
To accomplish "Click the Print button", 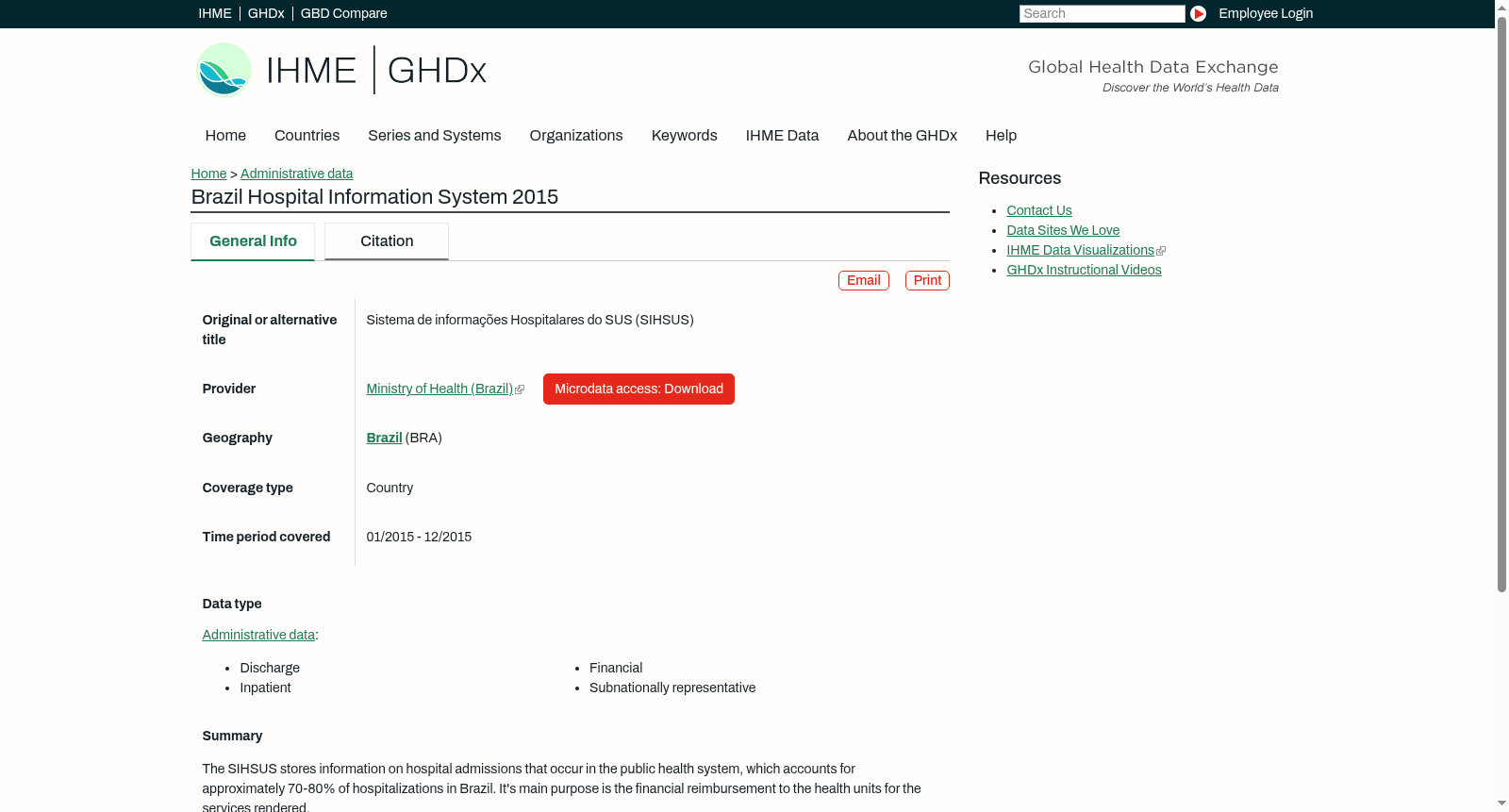I will (927, 280).
